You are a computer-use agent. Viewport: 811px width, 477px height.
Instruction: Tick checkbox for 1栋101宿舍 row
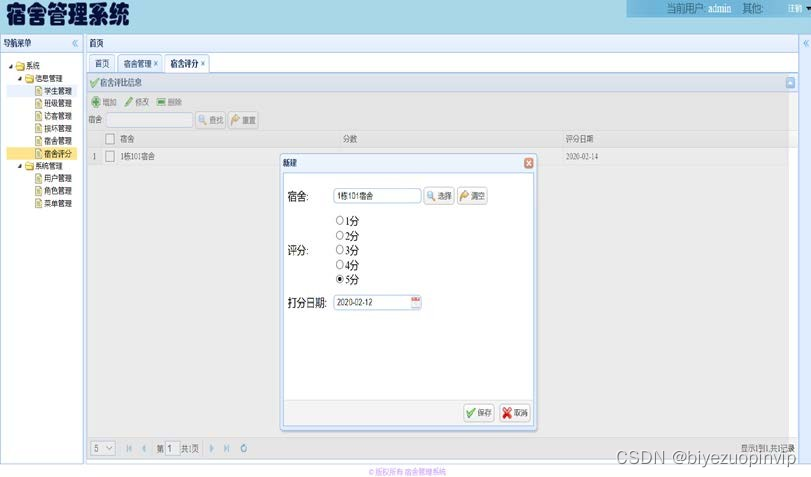[110, 156]
